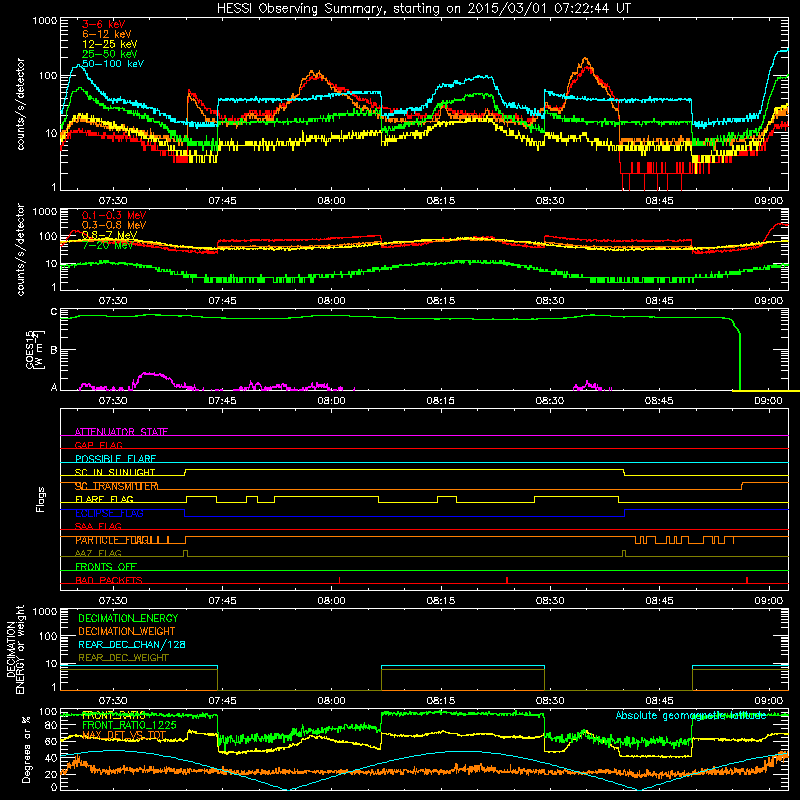Click the 0.3-0.8 MeV legend label
The width and height of the screenshot is (800, 800).
point(114,225)
